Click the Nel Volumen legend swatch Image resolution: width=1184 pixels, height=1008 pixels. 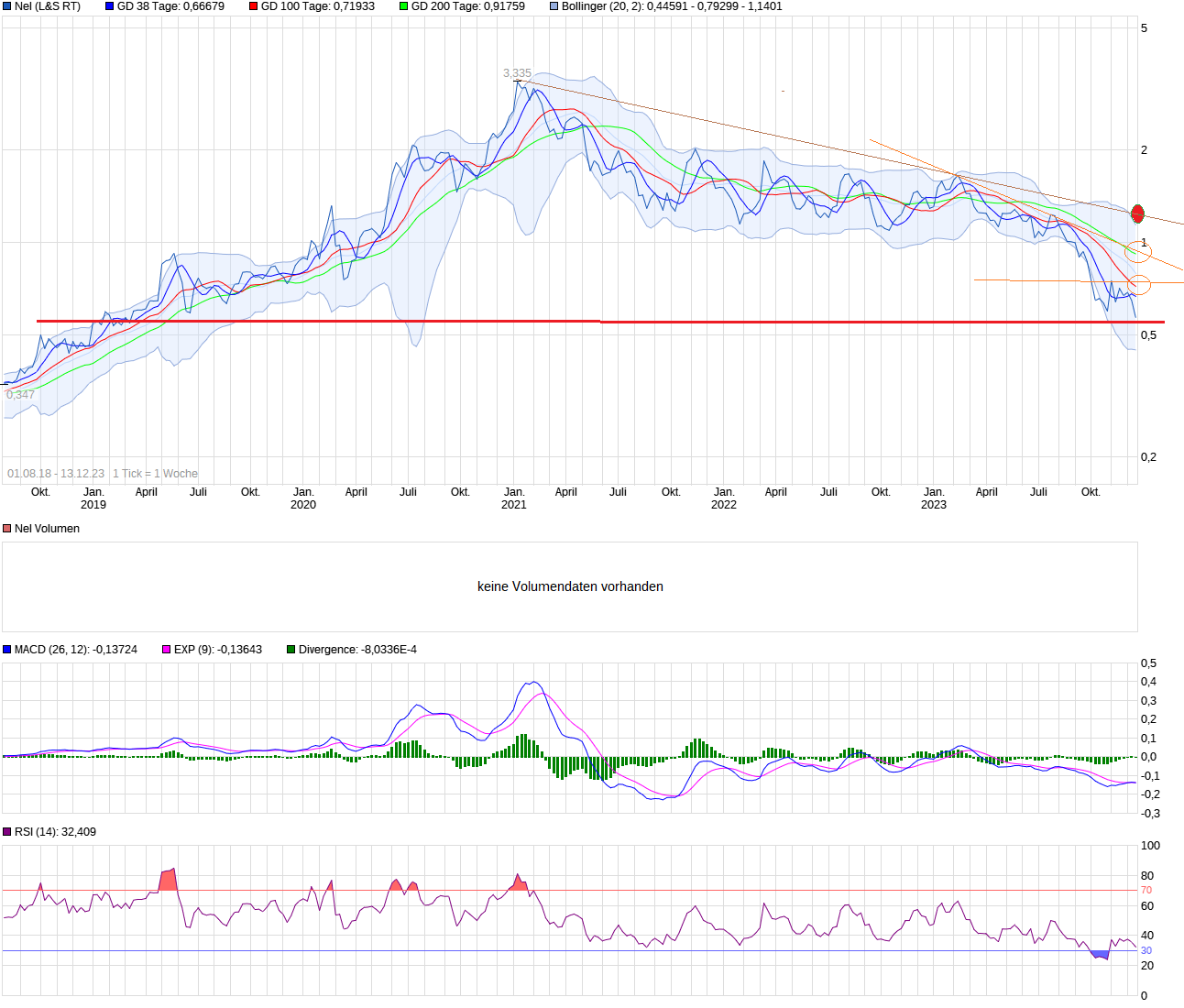pos(7,529)
